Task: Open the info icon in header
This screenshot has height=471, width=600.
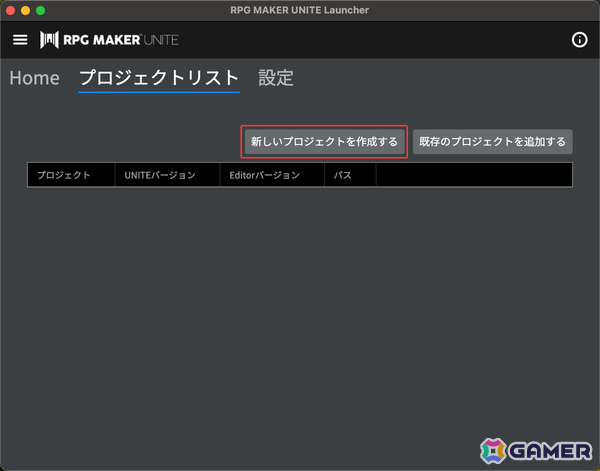Action: click(x=579, y=40)
